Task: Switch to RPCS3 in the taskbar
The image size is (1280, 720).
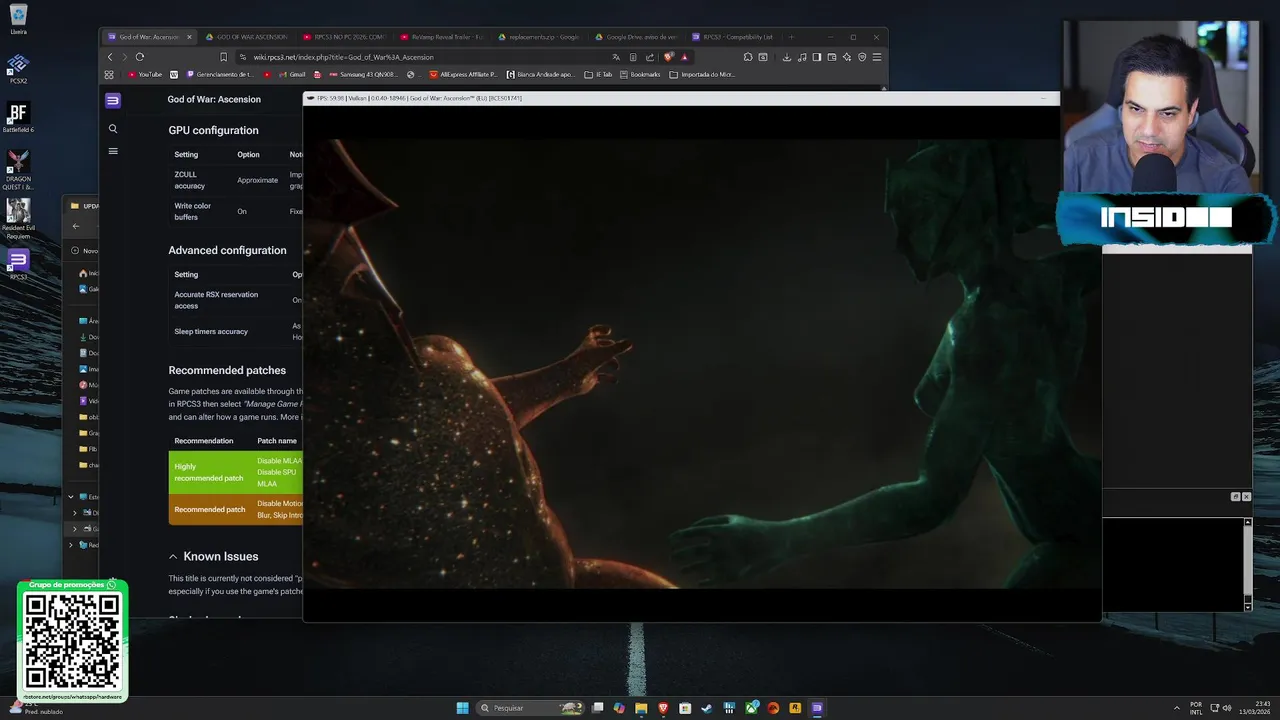Action: (817, 708)
